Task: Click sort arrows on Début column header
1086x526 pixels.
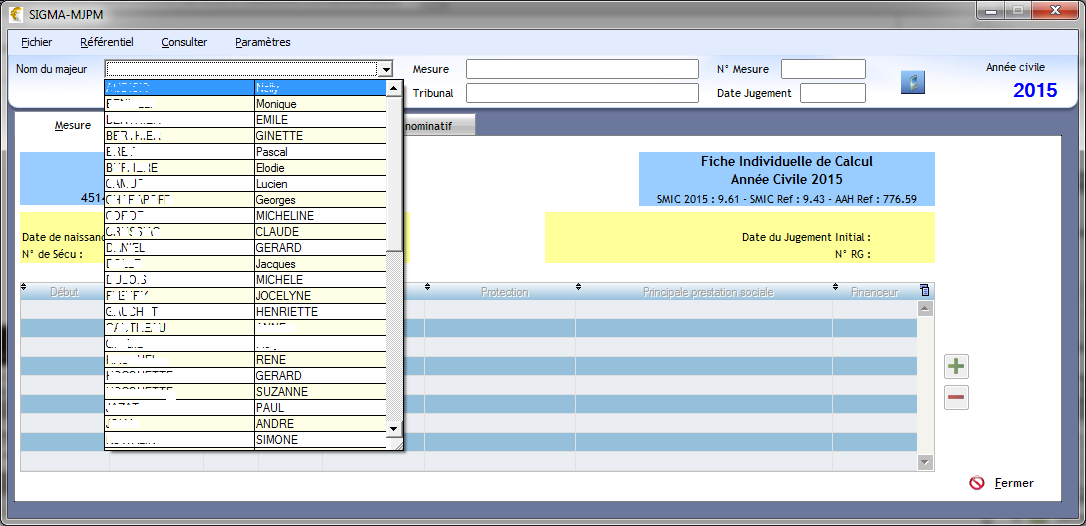Action: coord(23,290)
